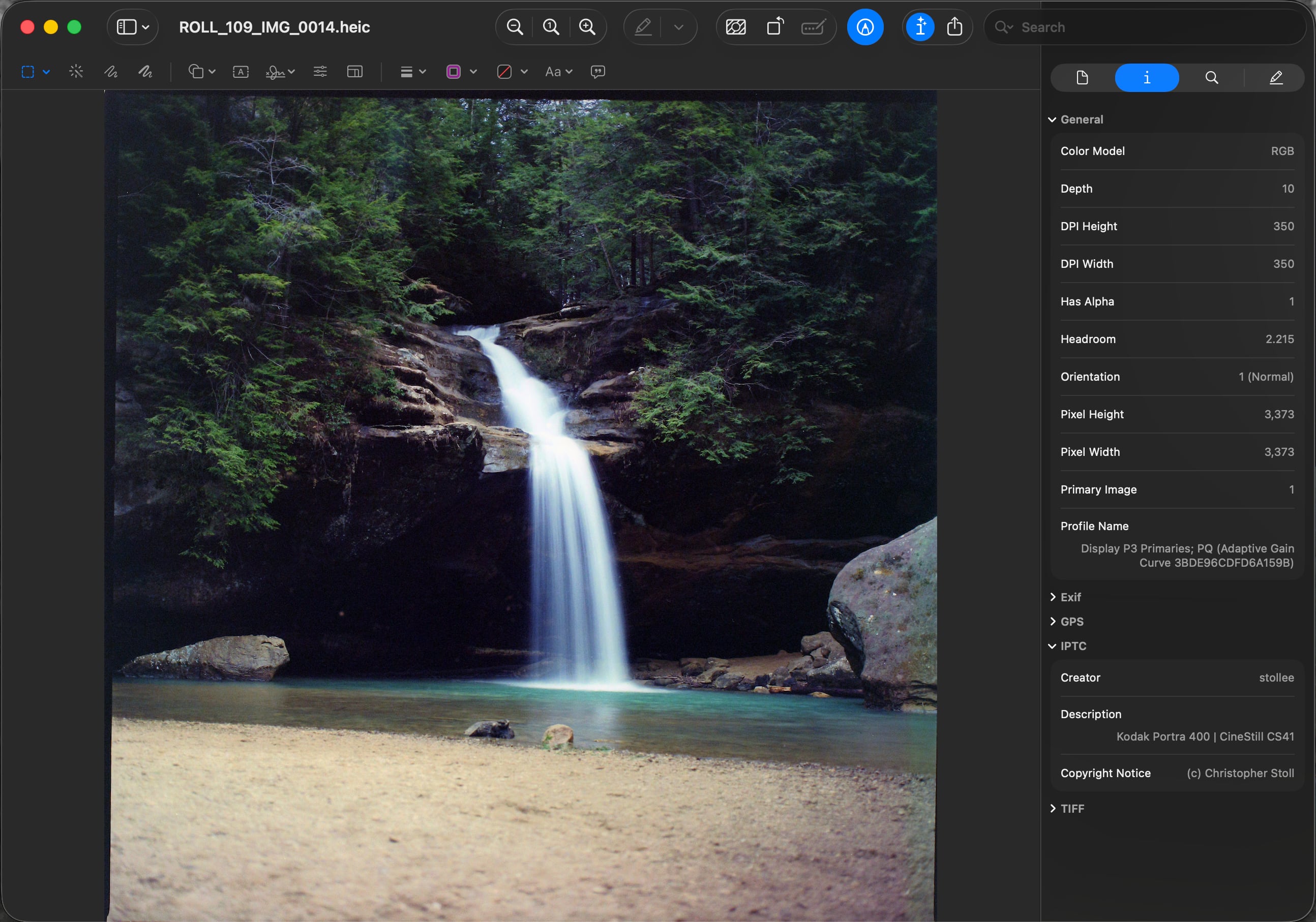Click inside the Search field
1316x922 pixels.
pyautogui.click(x=1118, y=27)
